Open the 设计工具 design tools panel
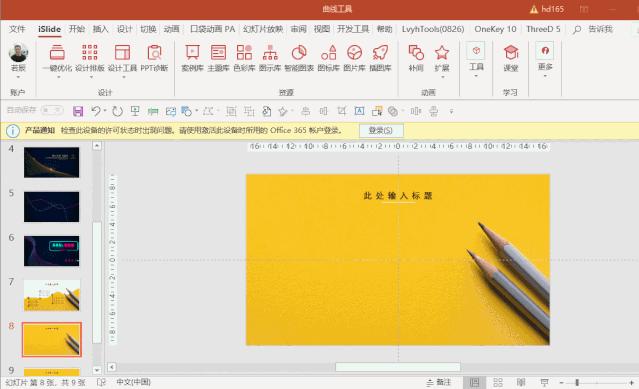 tap(122, 57)
